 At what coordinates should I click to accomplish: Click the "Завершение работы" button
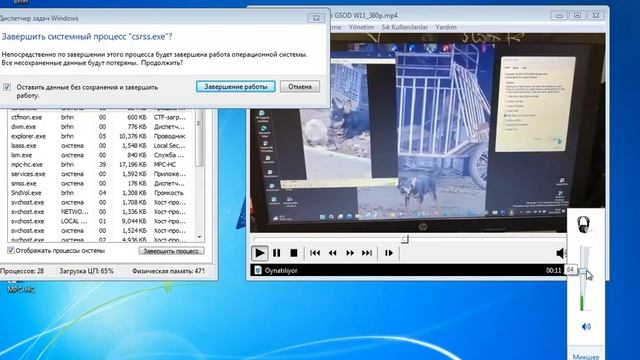pyautogui.click(x=236, y=87)
